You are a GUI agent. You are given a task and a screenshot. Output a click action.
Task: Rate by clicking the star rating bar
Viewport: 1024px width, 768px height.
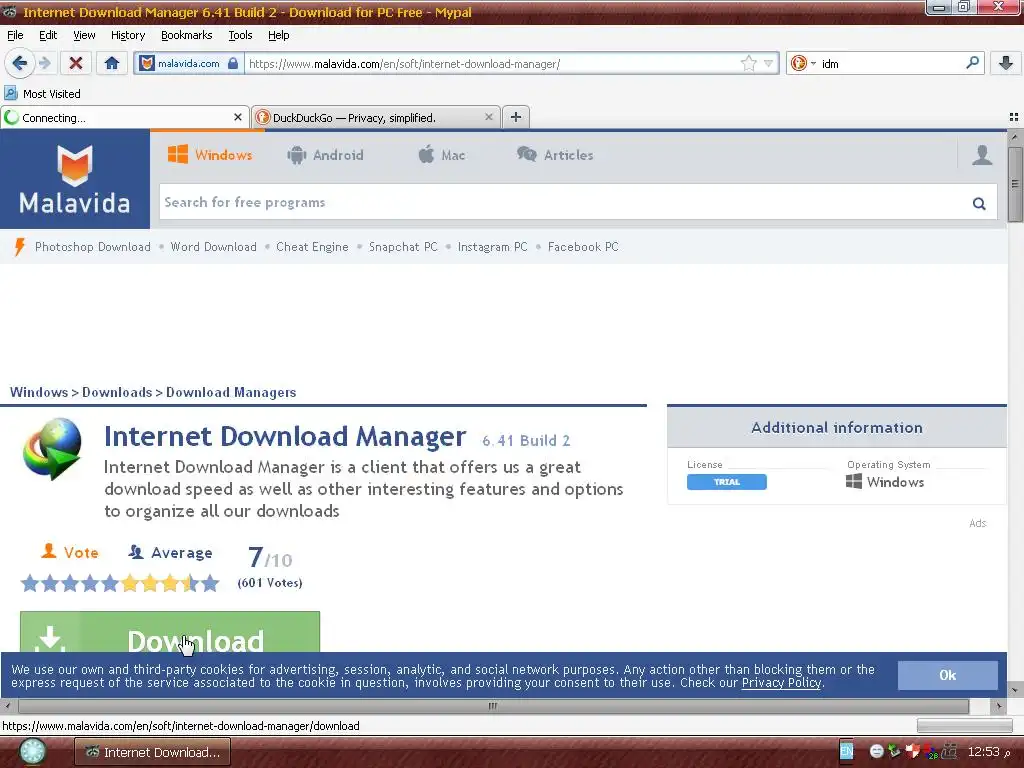point(120,583)
